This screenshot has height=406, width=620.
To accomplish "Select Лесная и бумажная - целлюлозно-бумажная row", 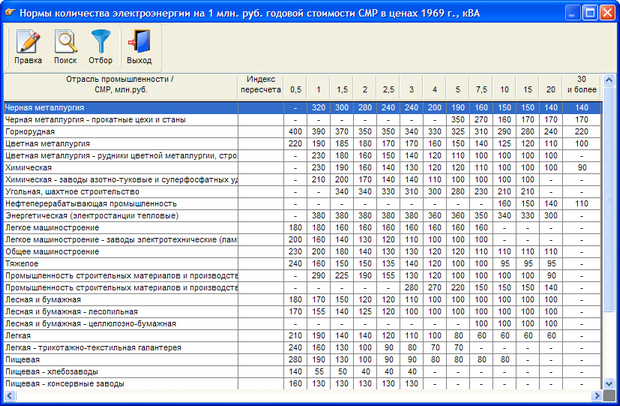I will point(302,323).
